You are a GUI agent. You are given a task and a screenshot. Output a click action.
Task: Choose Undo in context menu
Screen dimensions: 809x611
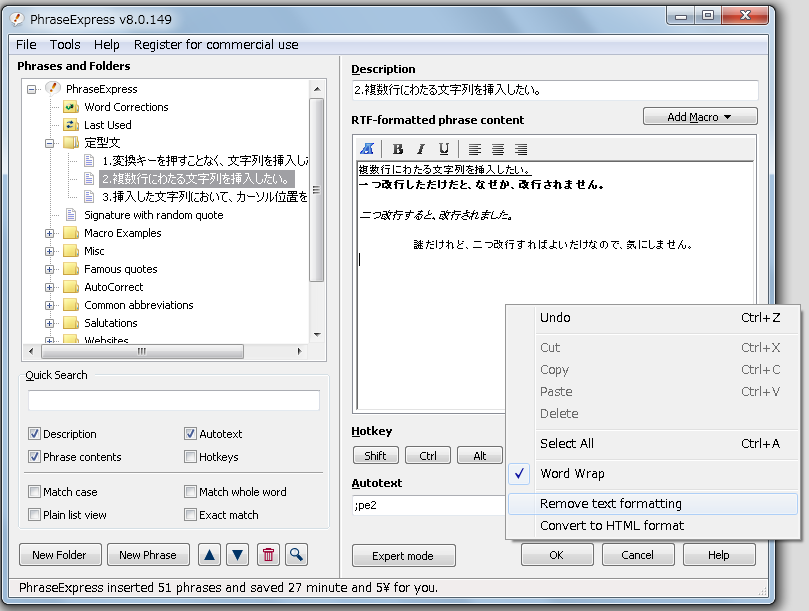click(x=653, y=317)
